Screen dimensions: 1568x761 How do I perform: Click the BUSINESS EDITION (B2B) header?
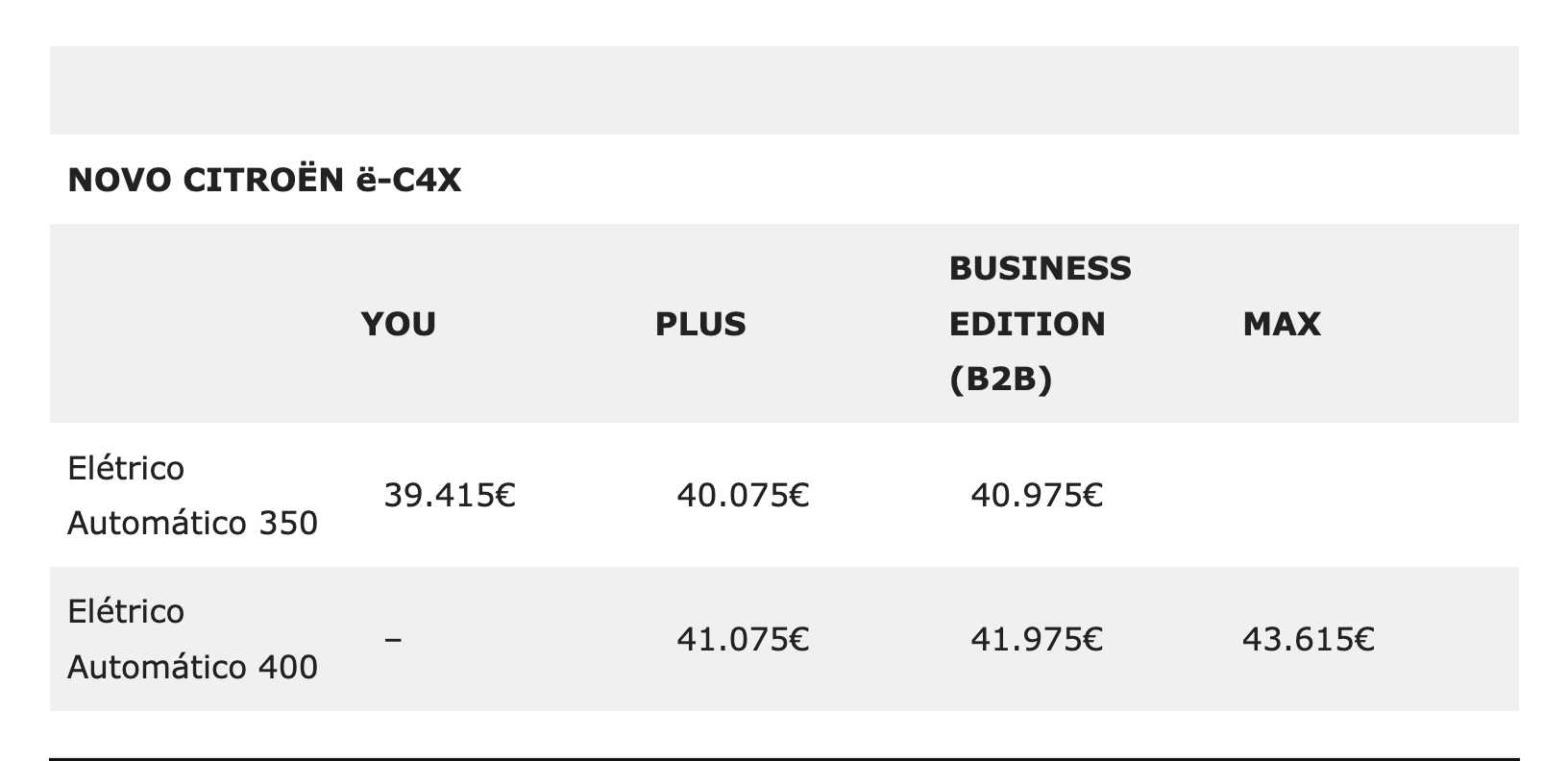coord(1041,324)
